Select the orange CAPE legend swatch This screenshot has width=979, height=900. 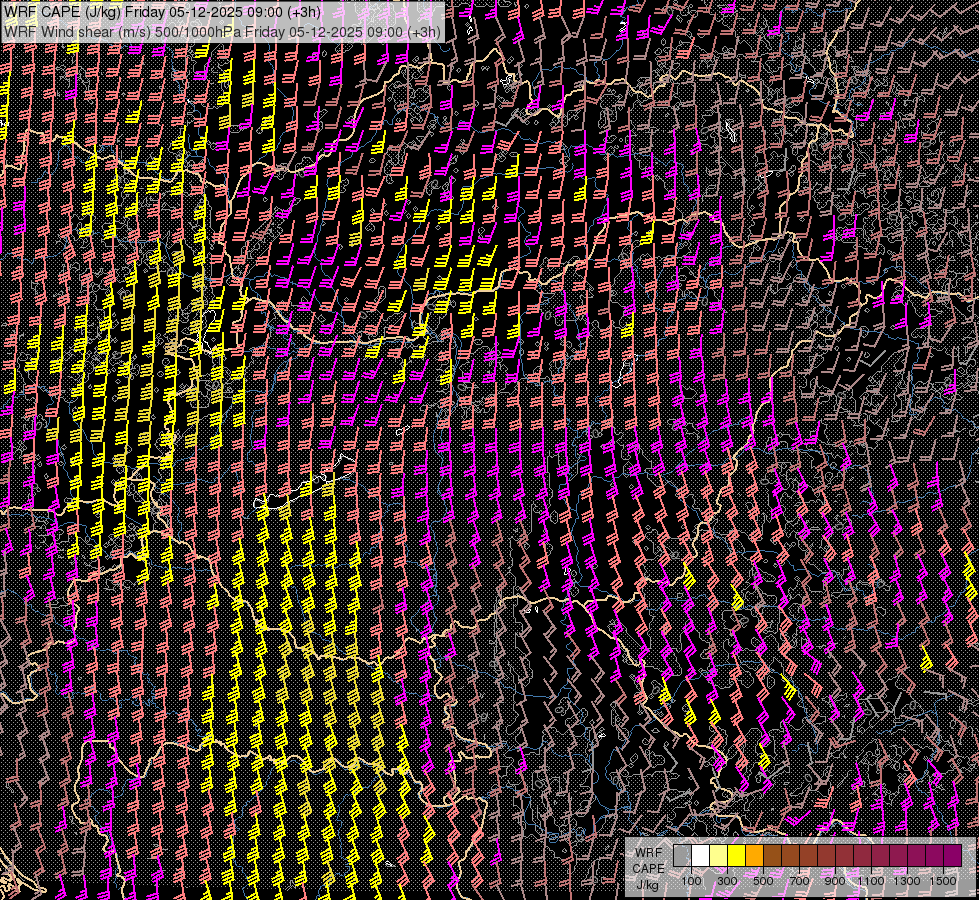click(754, 855)
